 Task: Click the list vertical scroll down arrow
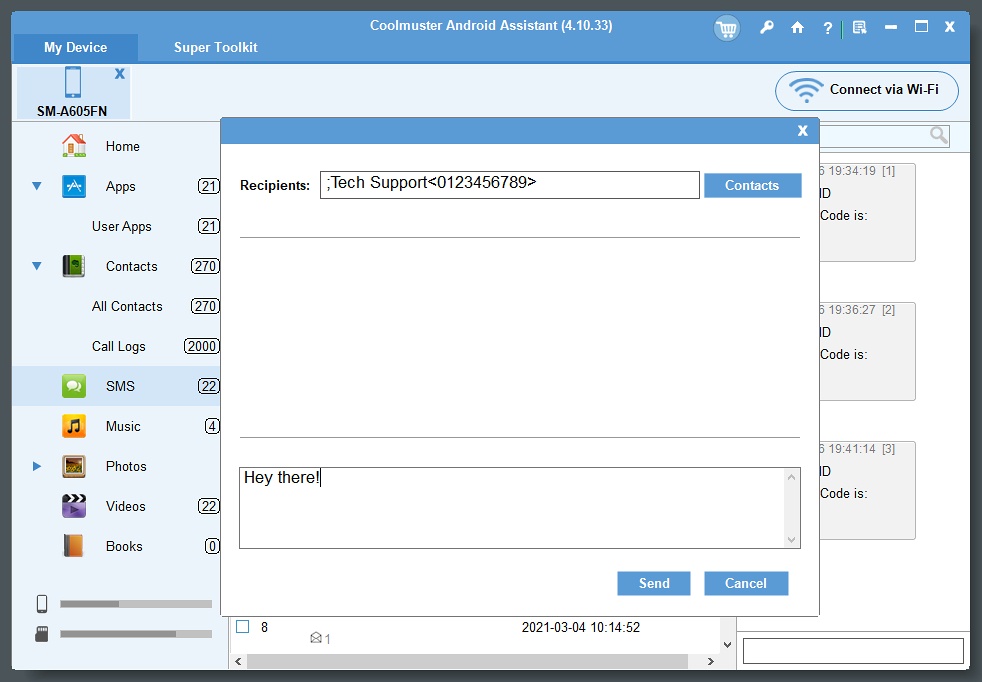727,644
